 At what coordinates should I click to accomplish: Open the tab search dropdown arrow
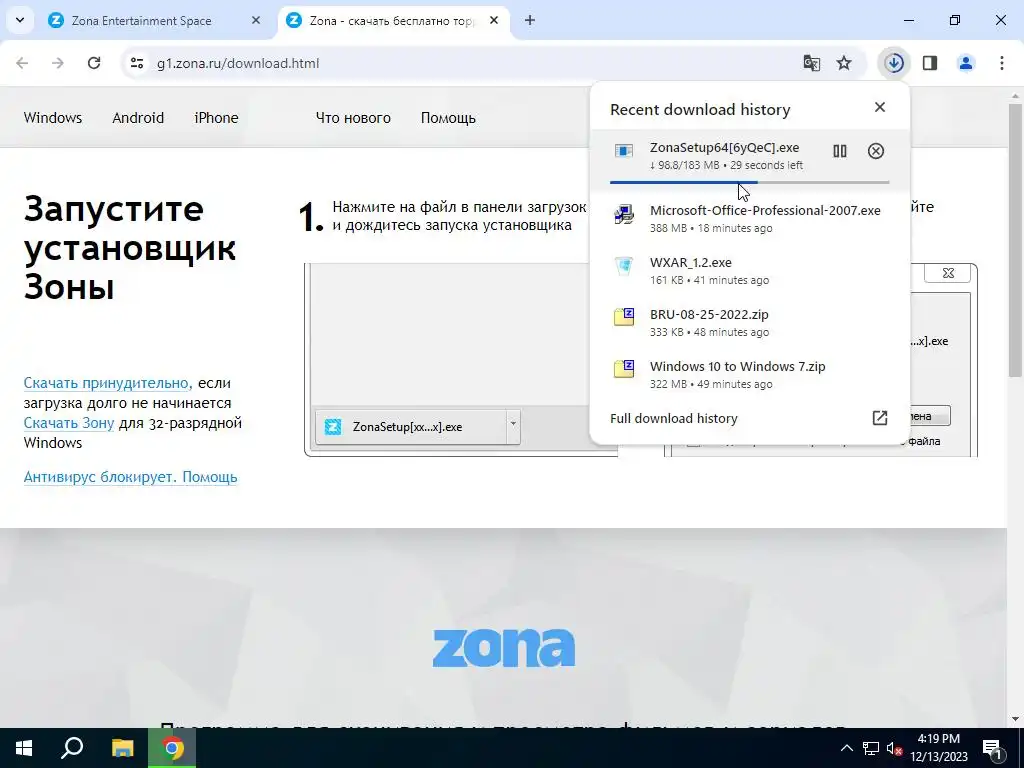tap(20, 20)
